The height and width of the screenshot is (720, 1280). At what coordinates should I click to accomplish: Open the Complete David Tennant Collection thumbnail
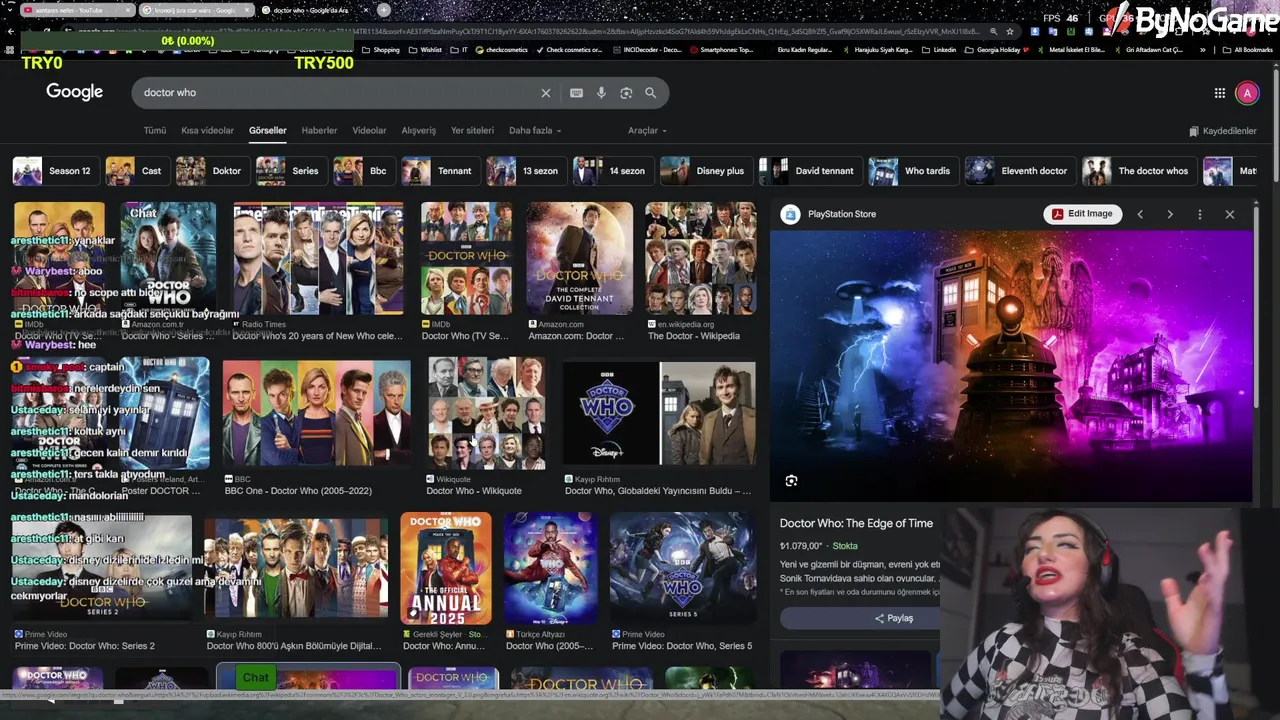tap(580, 258)
